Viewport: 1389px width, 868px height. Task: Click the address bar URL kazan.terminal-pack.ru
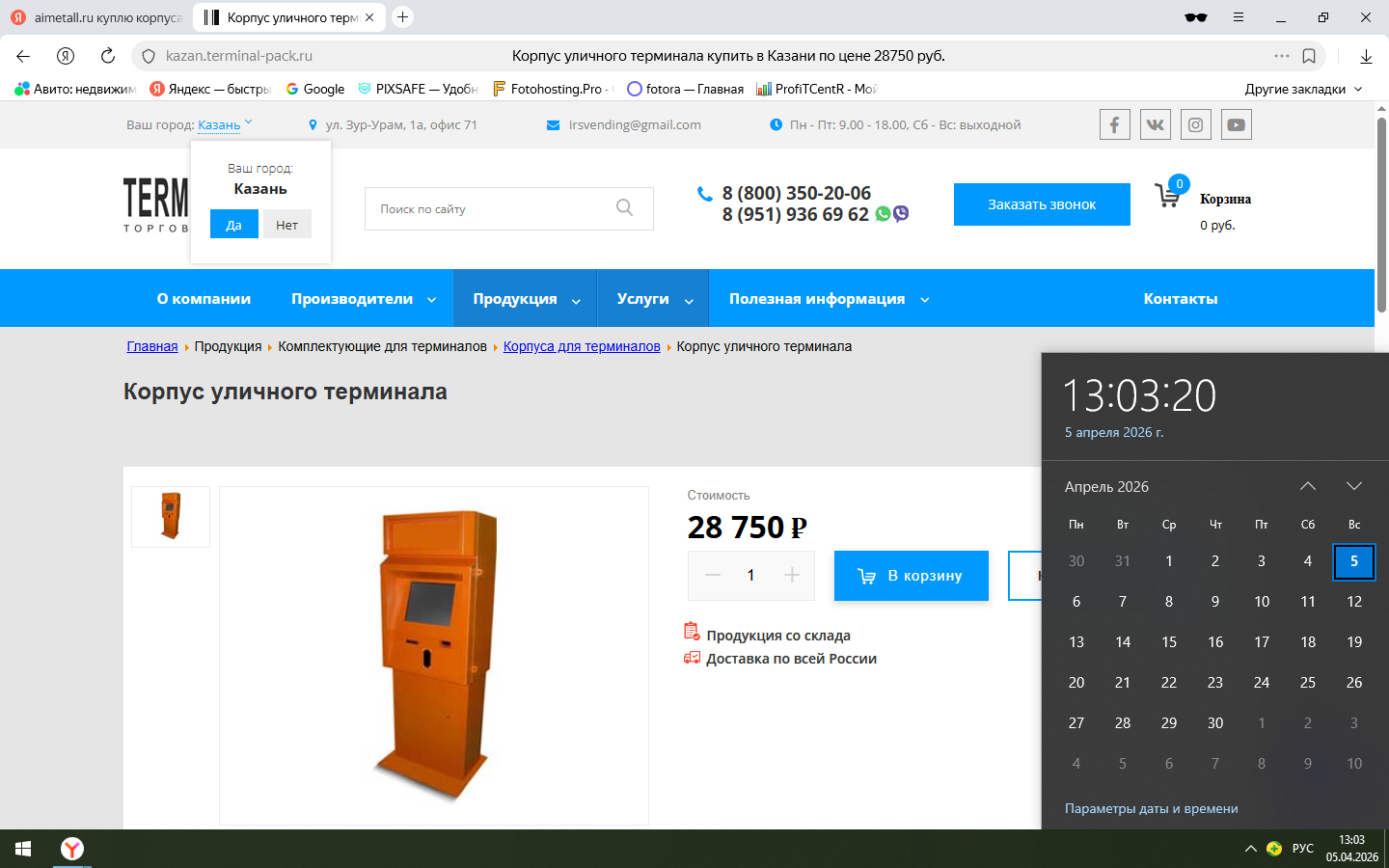coord(239,56)
